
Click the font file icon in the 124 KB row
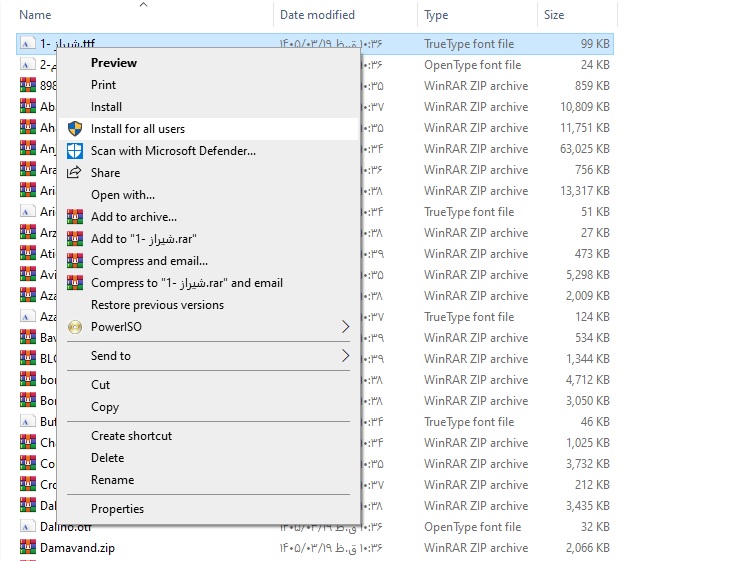click(x=28, y=317)
